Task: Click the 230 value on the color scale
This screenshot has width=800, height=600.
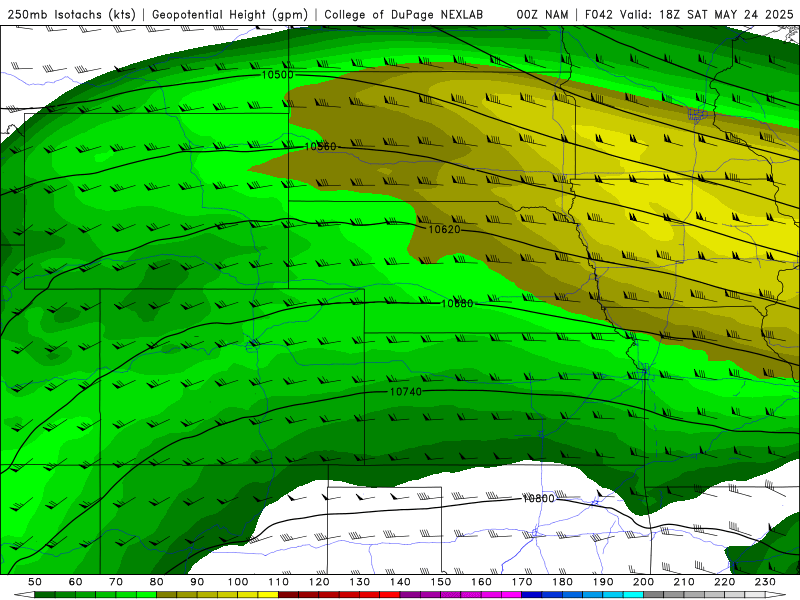Action: click(x=765, y=582)
